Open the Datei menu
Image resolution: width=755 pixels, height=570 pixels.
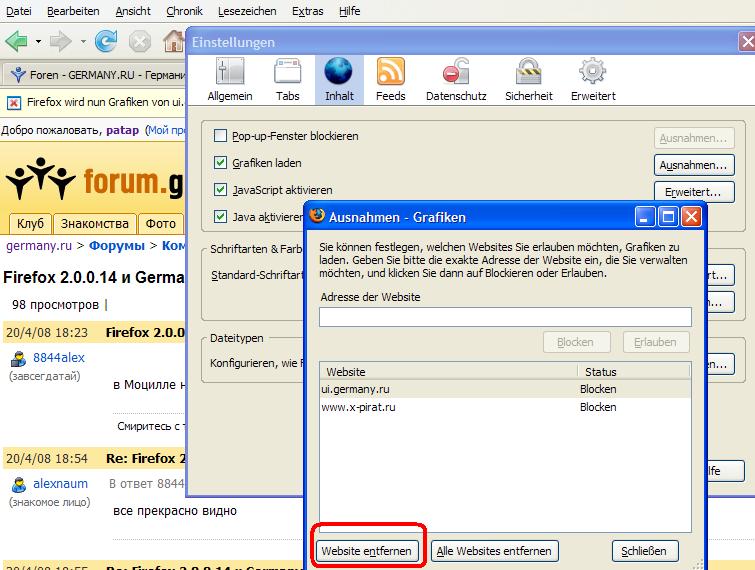coord(18,11)
